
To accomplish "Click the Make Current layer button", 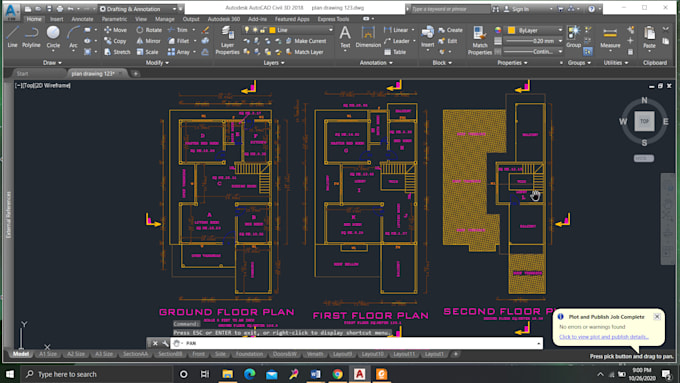I will click(306, 41).
